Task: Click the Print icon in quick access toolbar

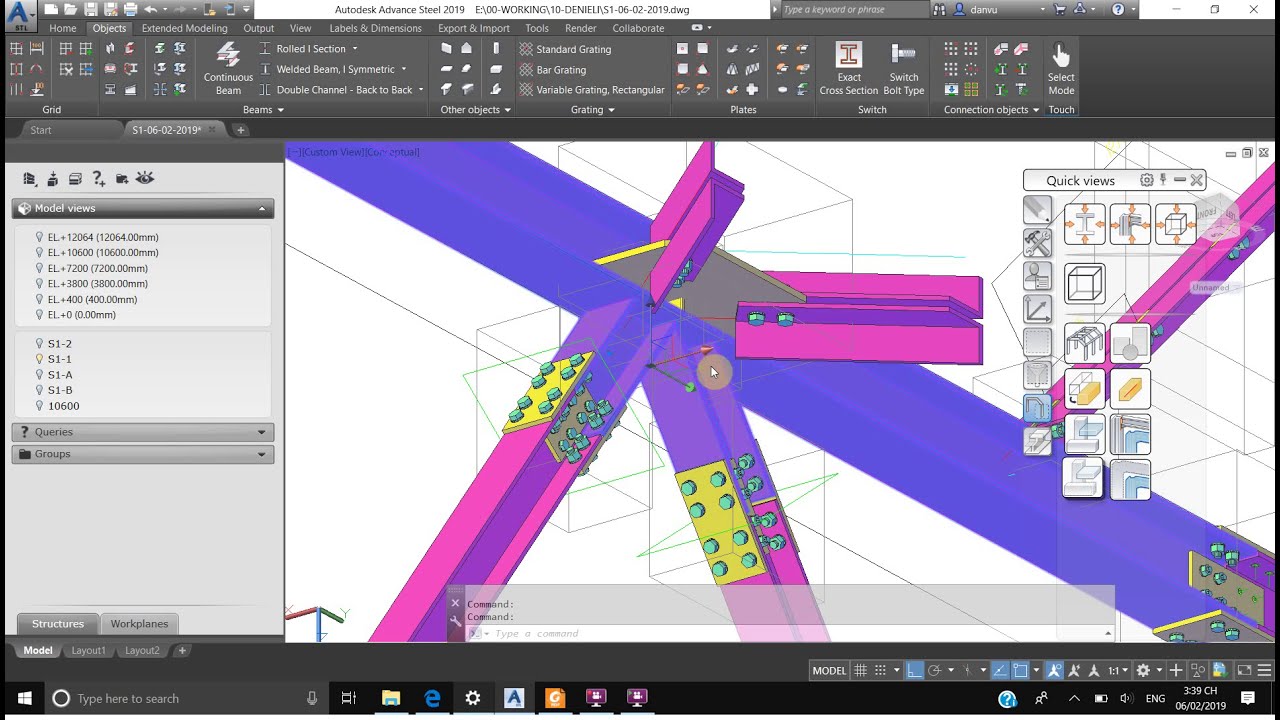Action: (x=130, y=9)
